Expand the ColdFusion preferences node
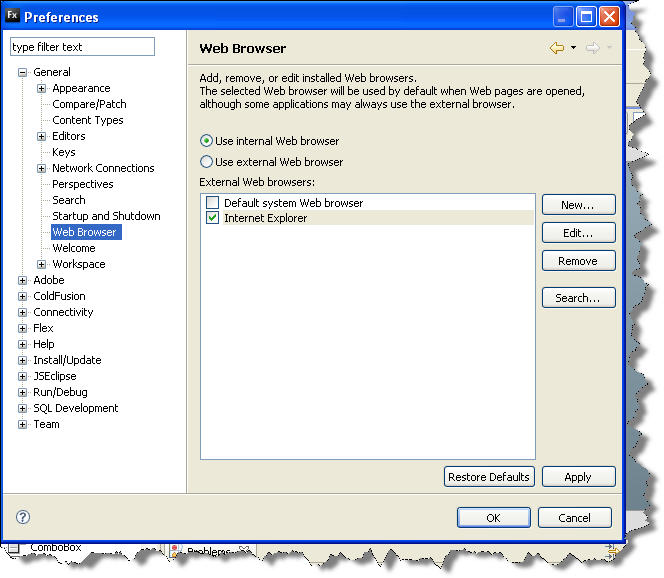664x578 pixels. click(x=22, y=296)
